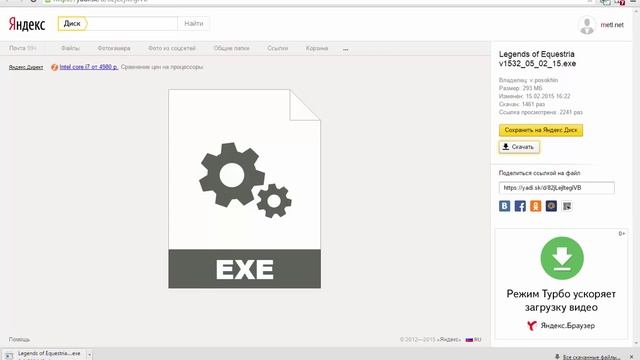This screenshot has height=360, width=640.
Task: Click the Режим Турбо ad text
Action: click(x=561, y=300)
